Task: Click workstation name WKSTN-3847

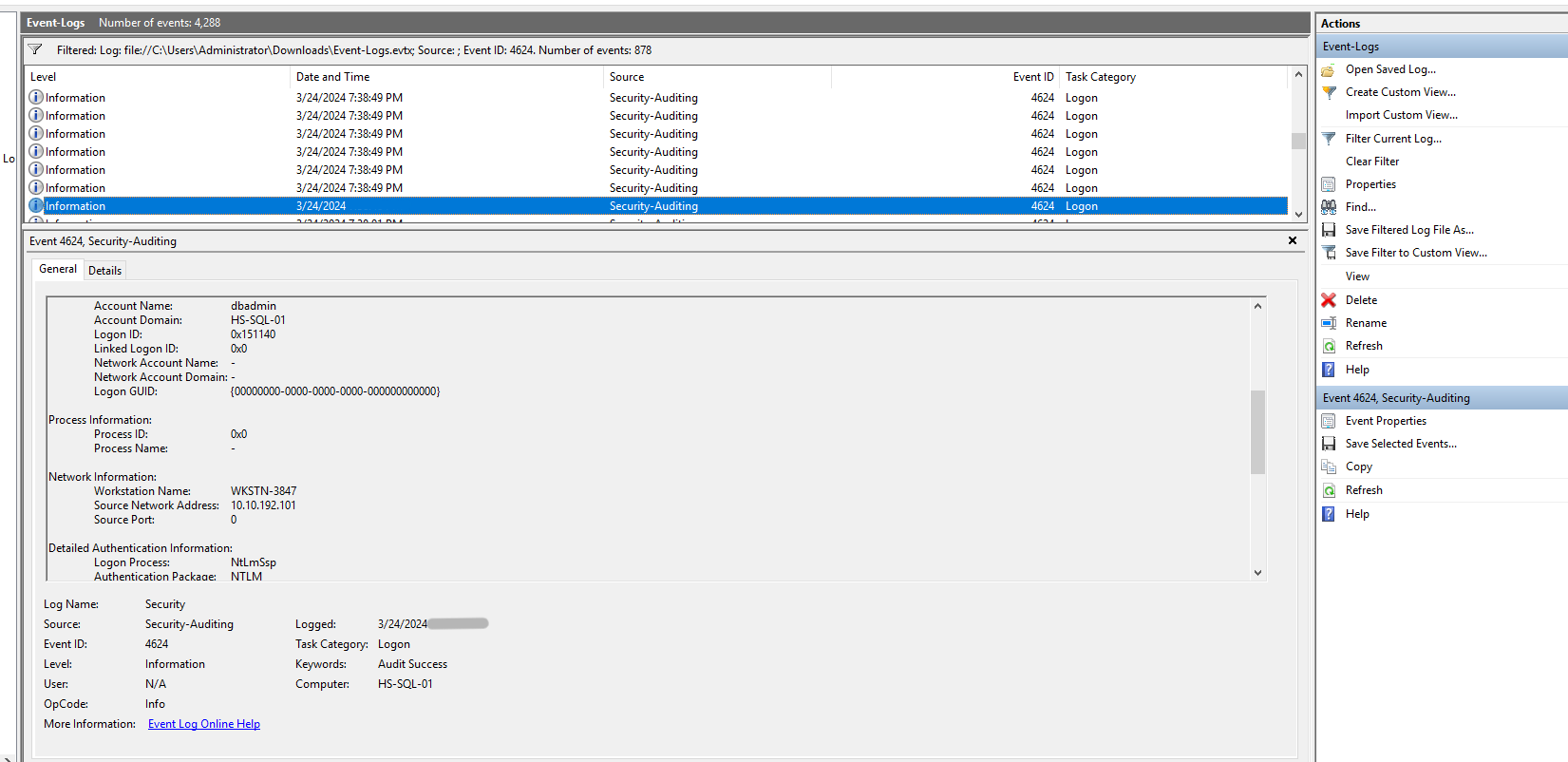Action: tap(263, 491)
